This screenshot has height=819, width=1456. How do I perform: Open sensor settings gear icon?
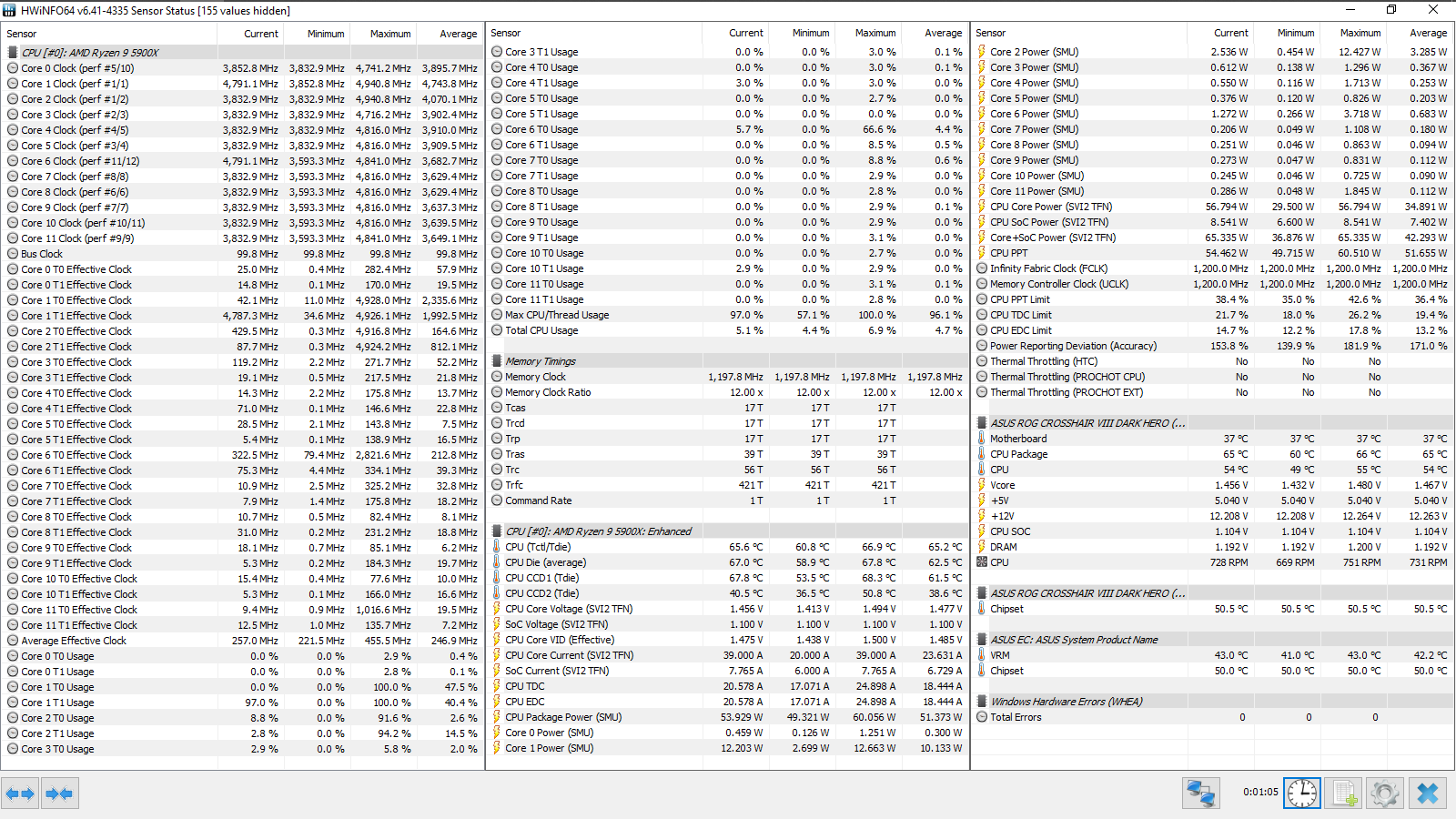coord(1385,794)
